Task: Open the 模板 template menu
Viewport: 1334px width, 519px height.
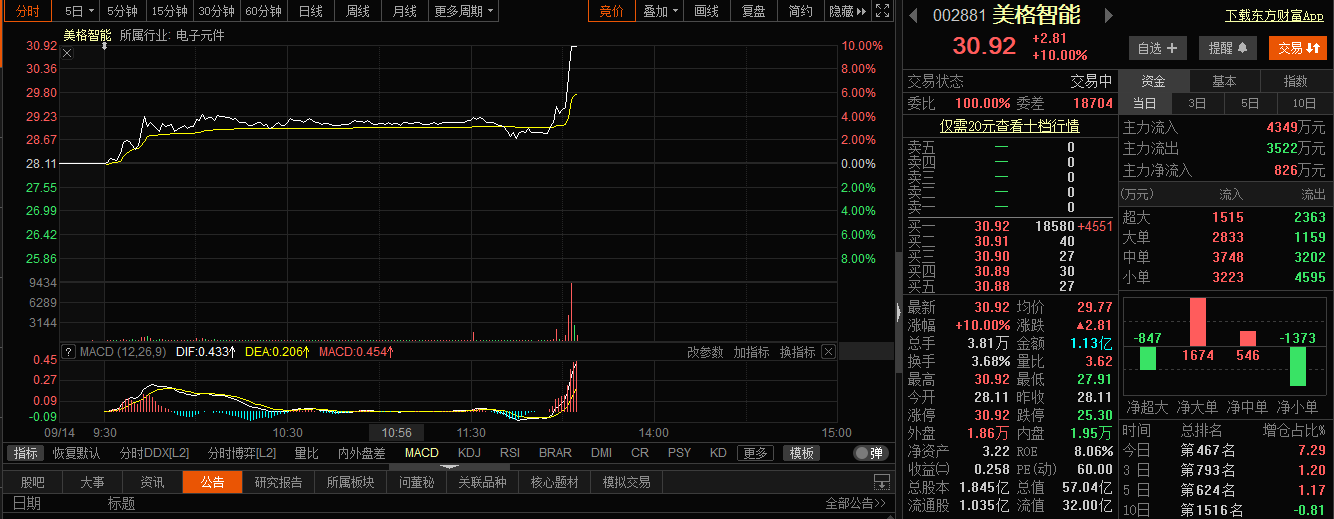Action: [x=800, y=453]
